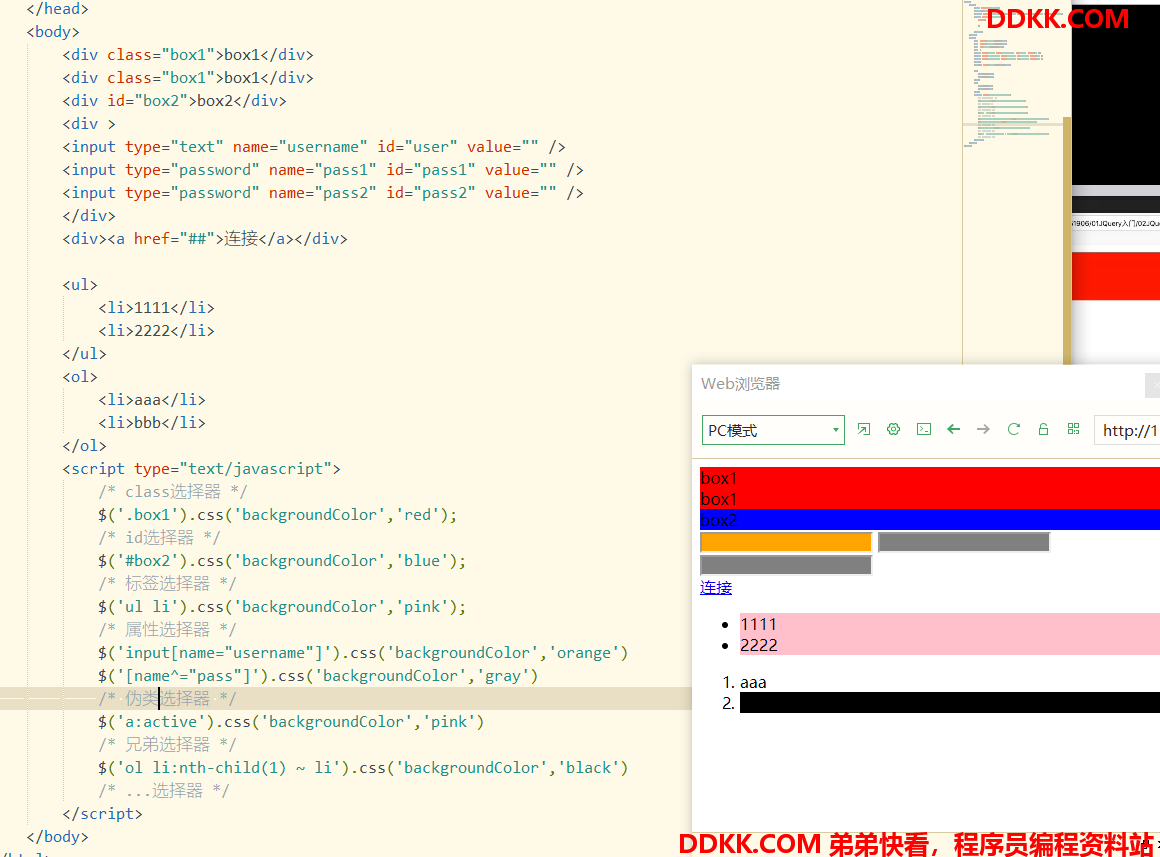This screenshot has height=857, width=1160.
Task: Toggle the lock icon in browser toolbar
Action: tap(1043, 429)
